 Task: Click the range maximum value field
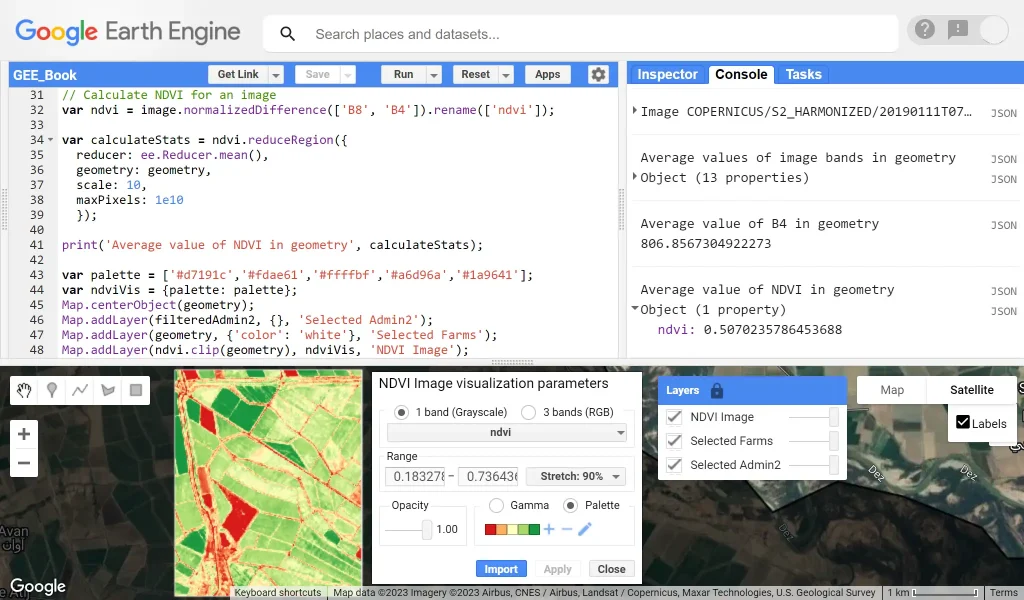point(488,477)
